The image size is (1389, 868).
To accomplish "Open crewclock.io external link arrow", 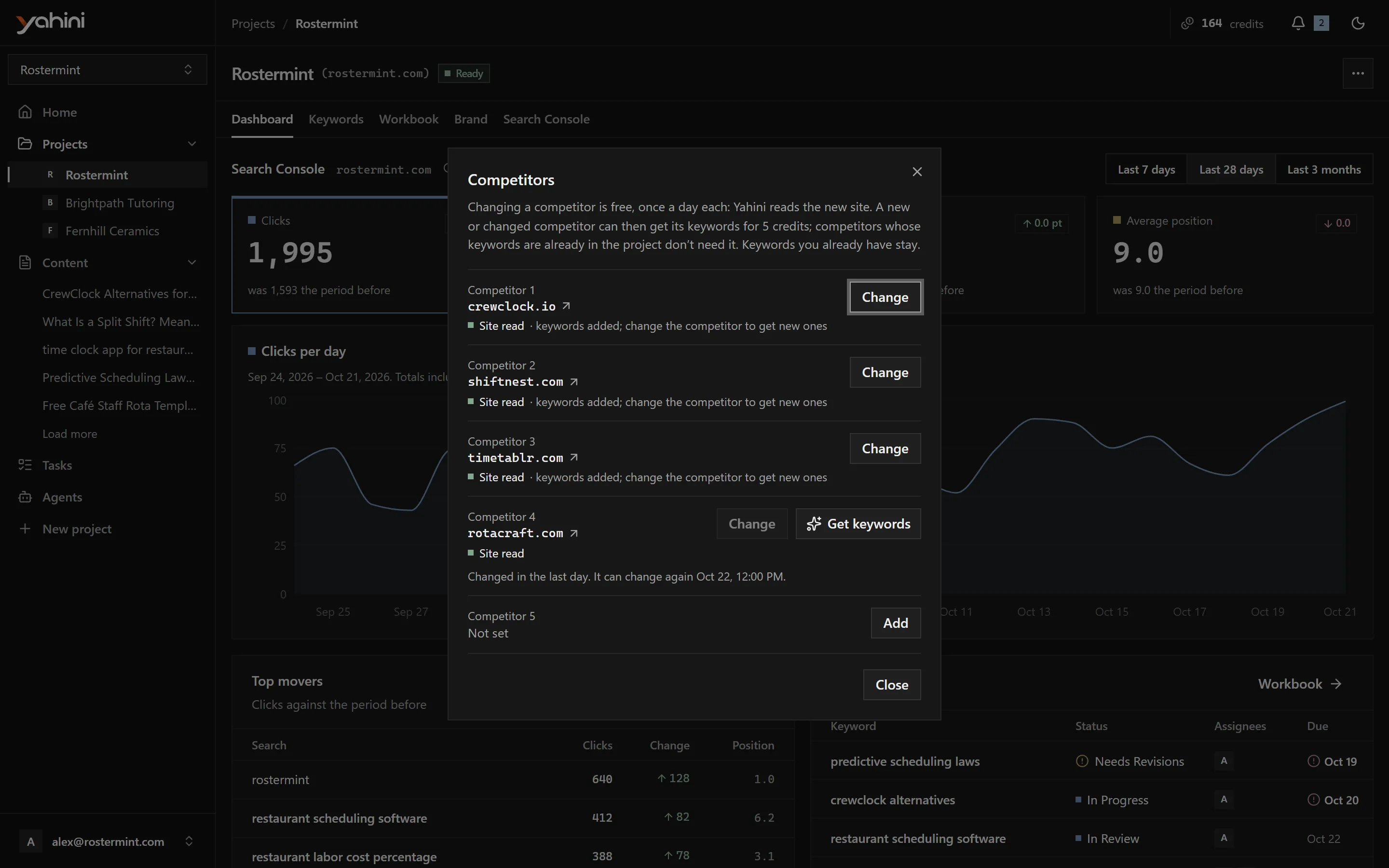I will 566,306.
